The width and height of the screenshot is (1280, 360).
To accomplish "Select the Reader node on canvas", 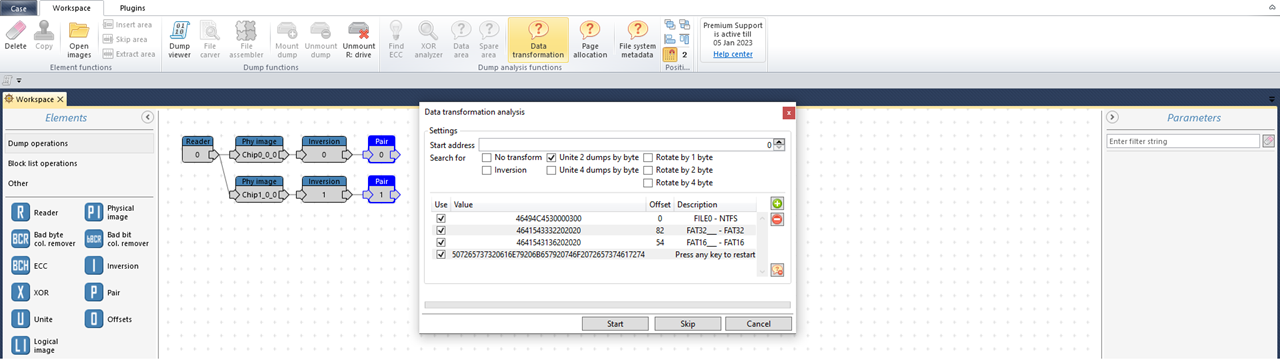I will pyautogui.click(x=198, y=148).
